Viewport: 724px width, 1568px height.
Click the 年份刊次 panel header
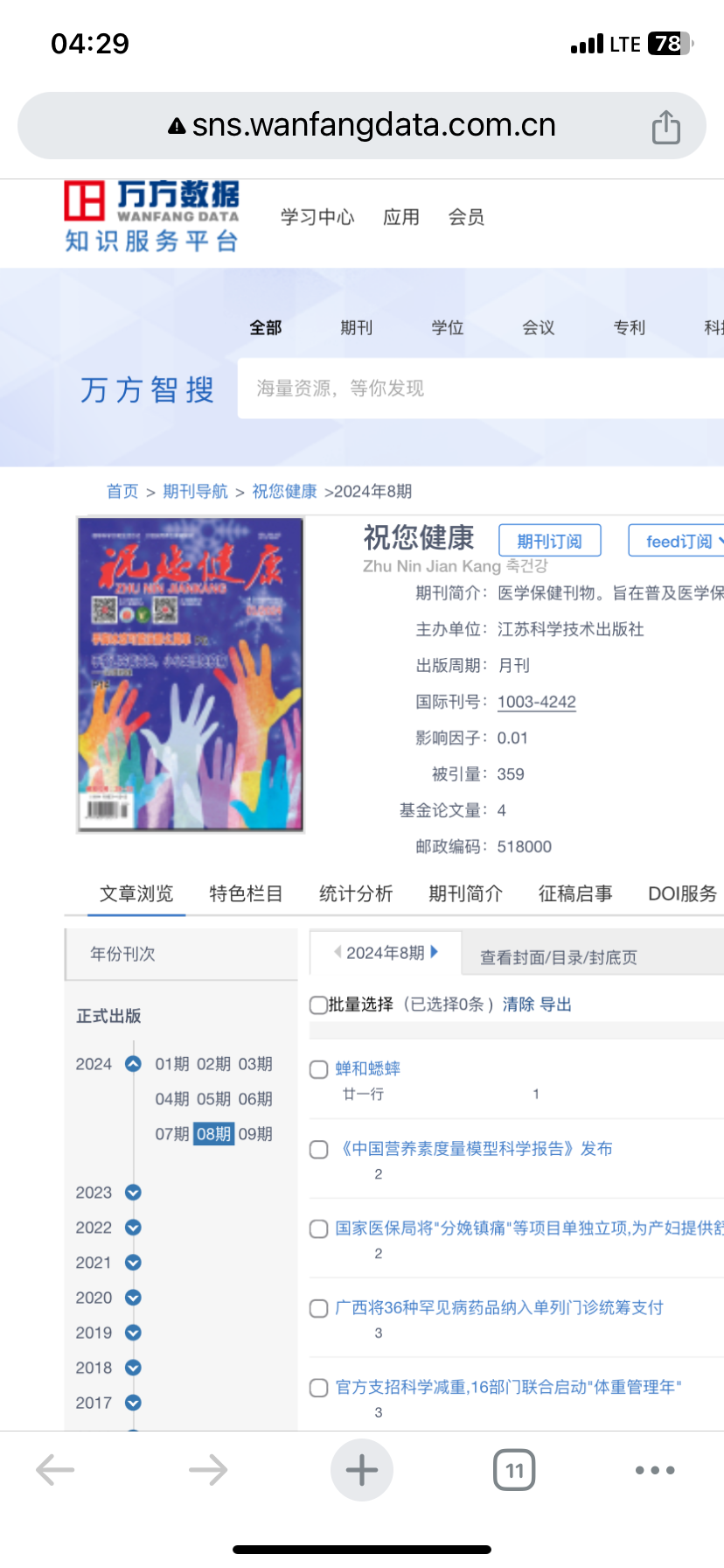[181, 954]
